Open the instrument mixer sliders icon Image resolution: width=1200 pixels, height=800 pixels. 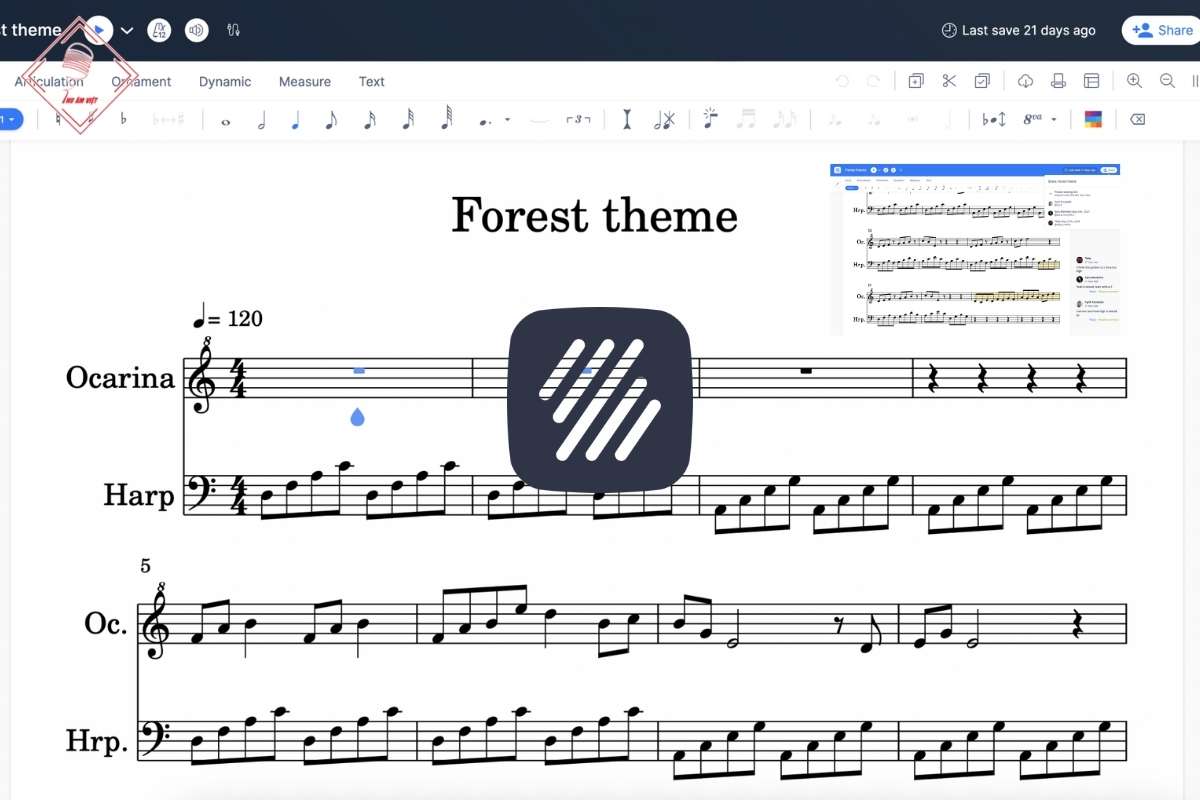click(x=234, y=30)
